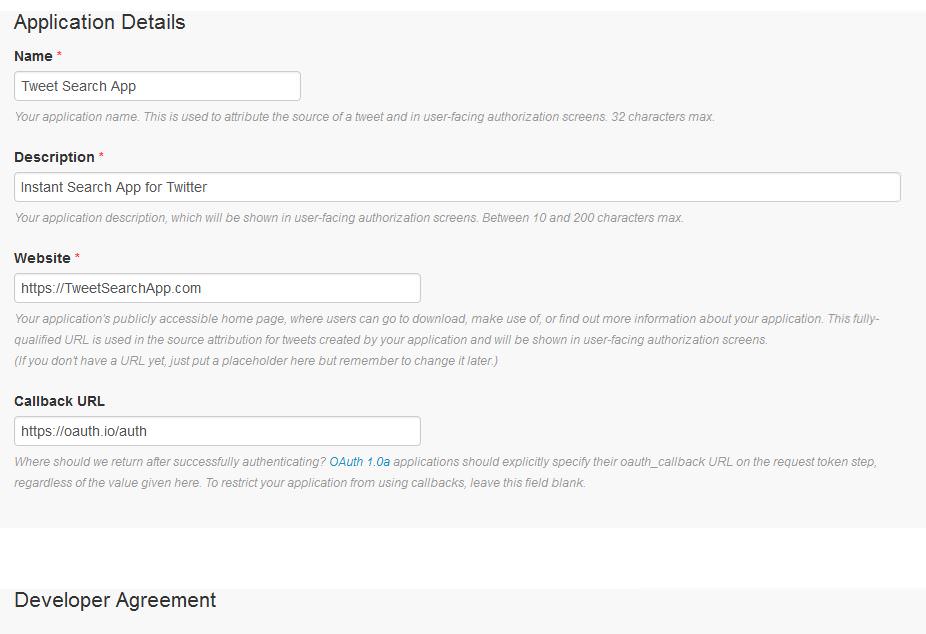This screenshot has width=926, height=634.
Task: Click the Callback URL input box
Action: 215,431
